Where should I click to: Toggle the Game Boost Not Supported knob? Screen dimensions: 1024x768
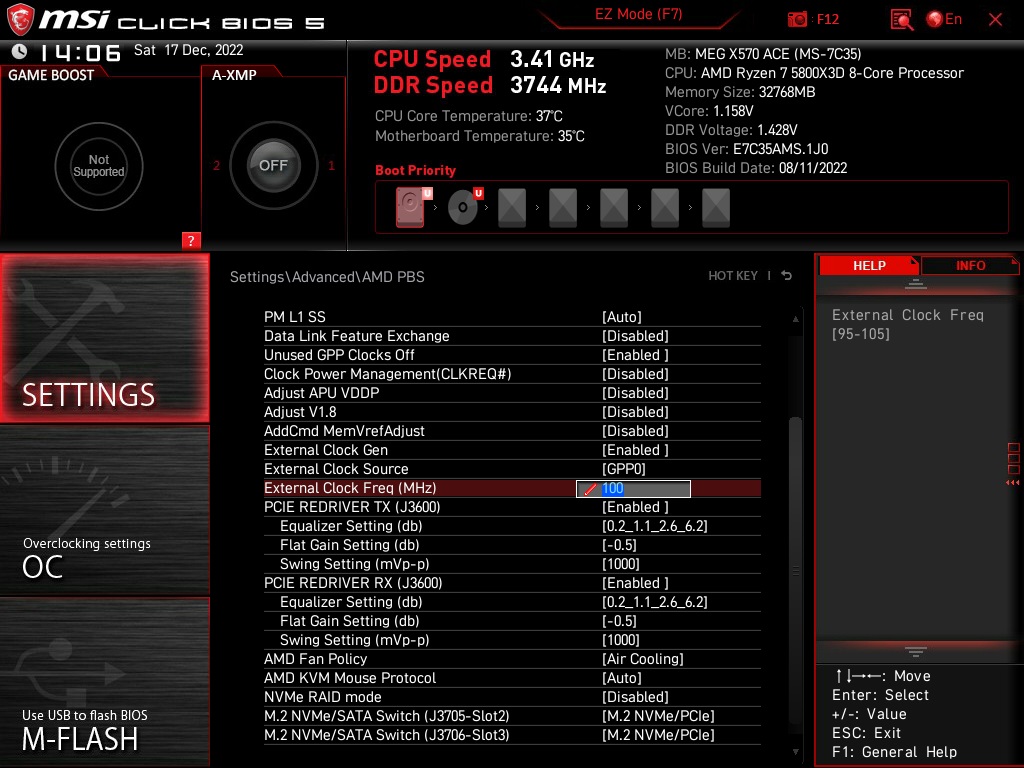click(99, 166)
